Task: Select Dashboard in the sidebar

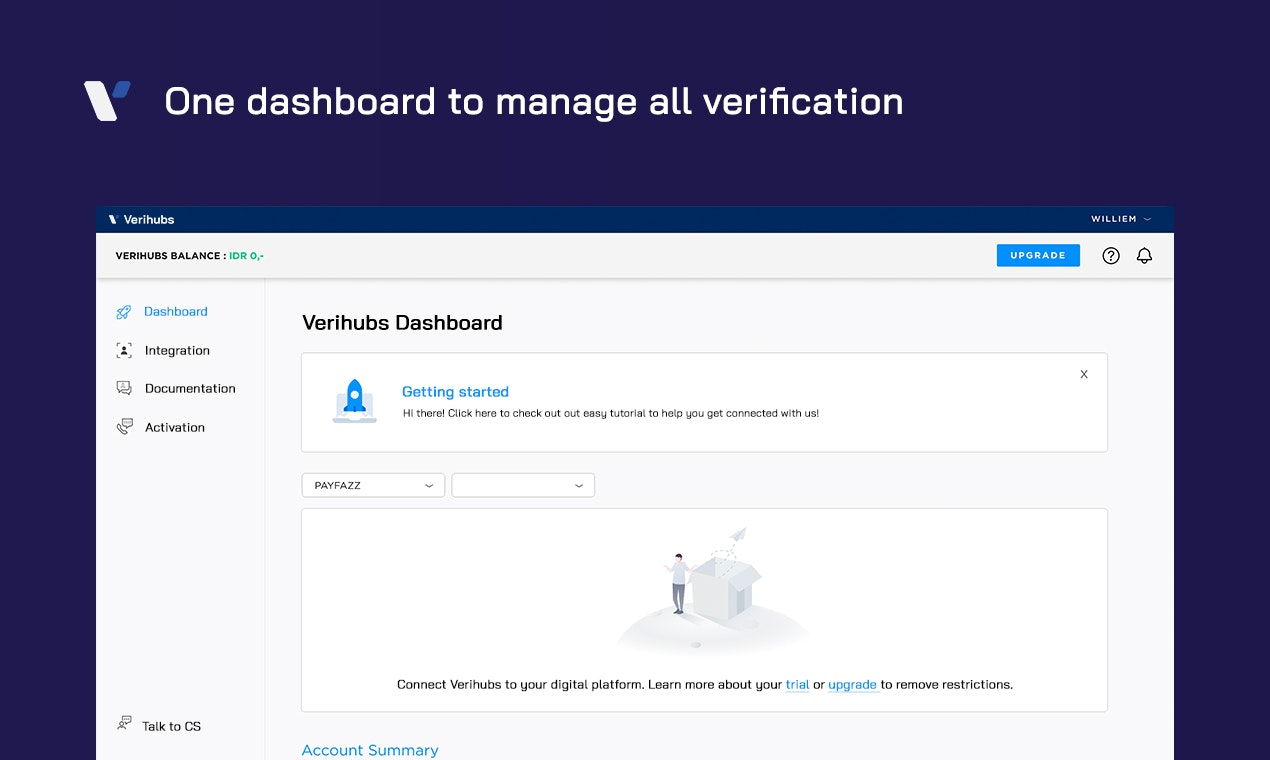Action: click(x=176, y=311)
